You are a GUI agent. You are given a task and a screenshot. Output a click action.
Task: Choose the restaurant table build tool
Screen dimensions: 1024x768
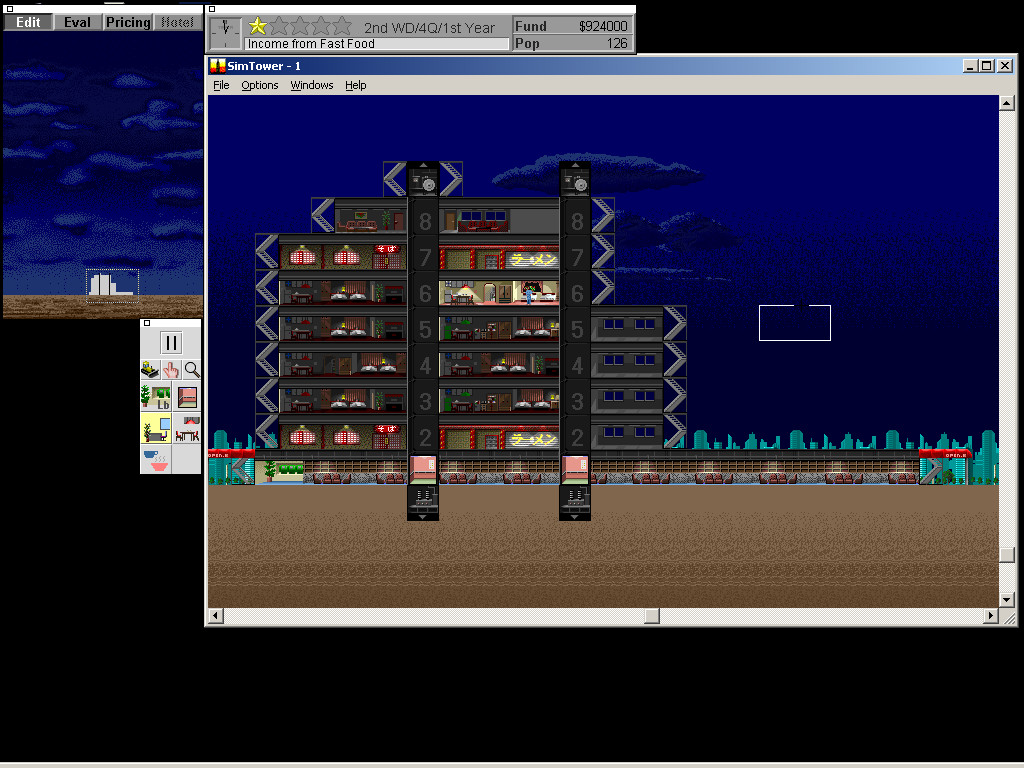pos(187,428)
